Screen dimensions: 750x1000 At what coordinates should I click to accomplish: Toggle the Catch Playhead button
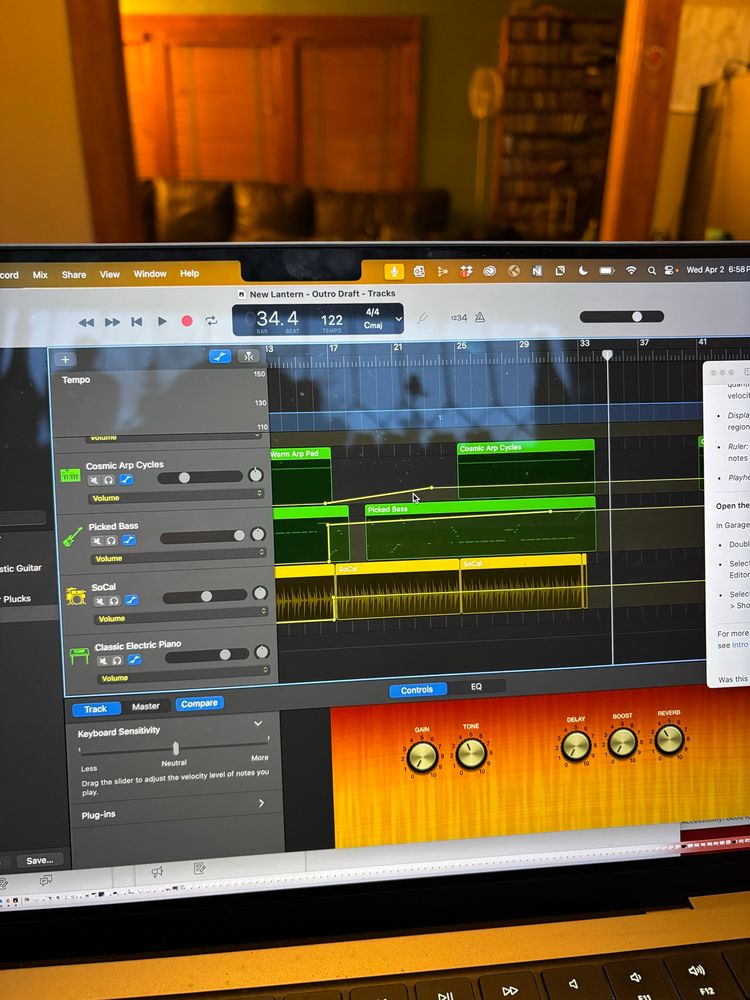[248, 356]
